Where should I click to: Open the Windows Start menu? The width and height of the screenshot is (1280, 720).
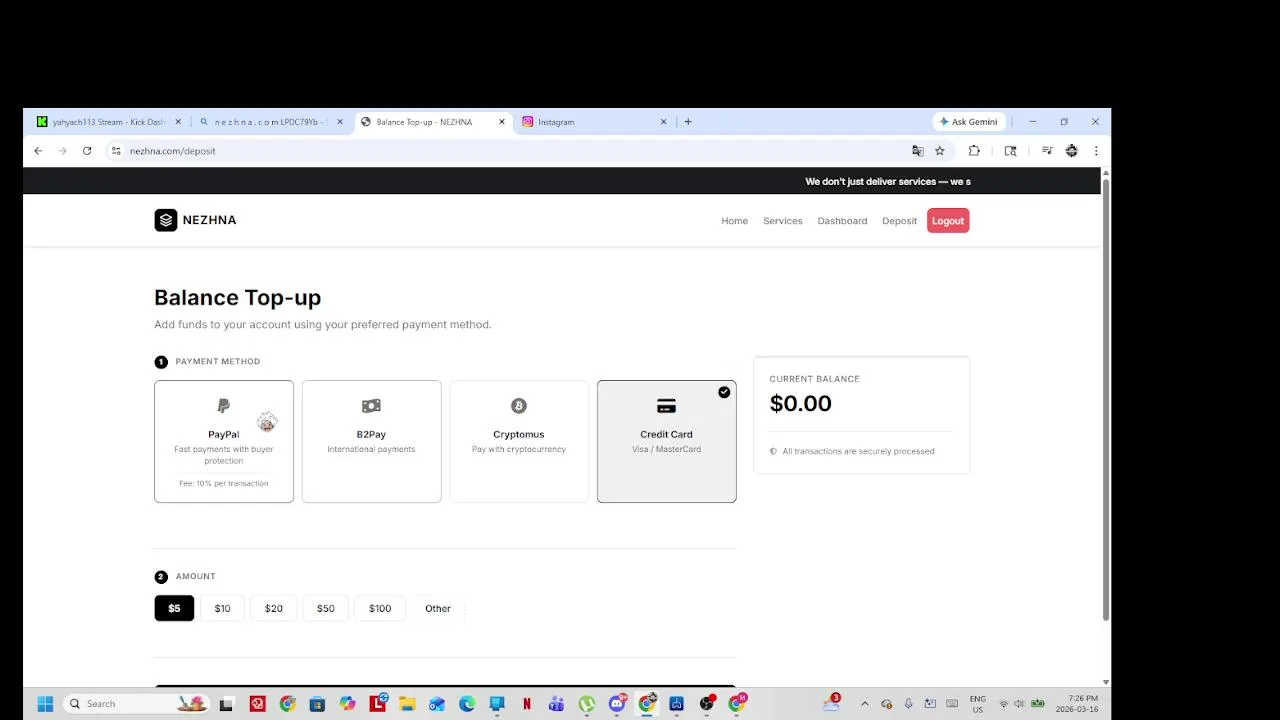tap(45, 704)
